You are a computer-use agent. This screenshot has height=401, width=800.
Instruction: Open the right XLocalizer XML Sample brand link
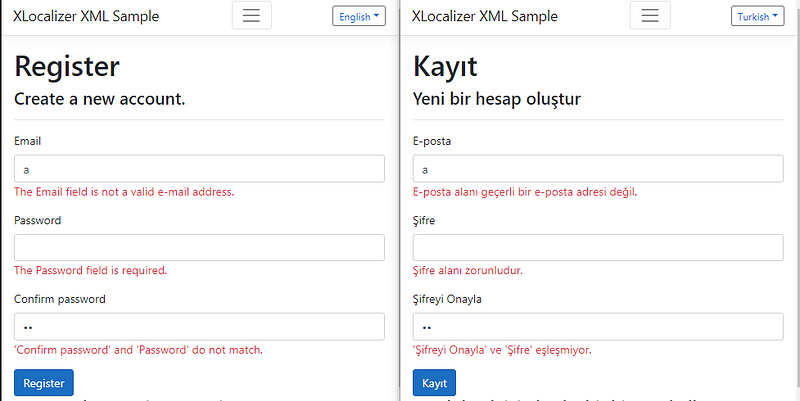[x=485, y=16]
